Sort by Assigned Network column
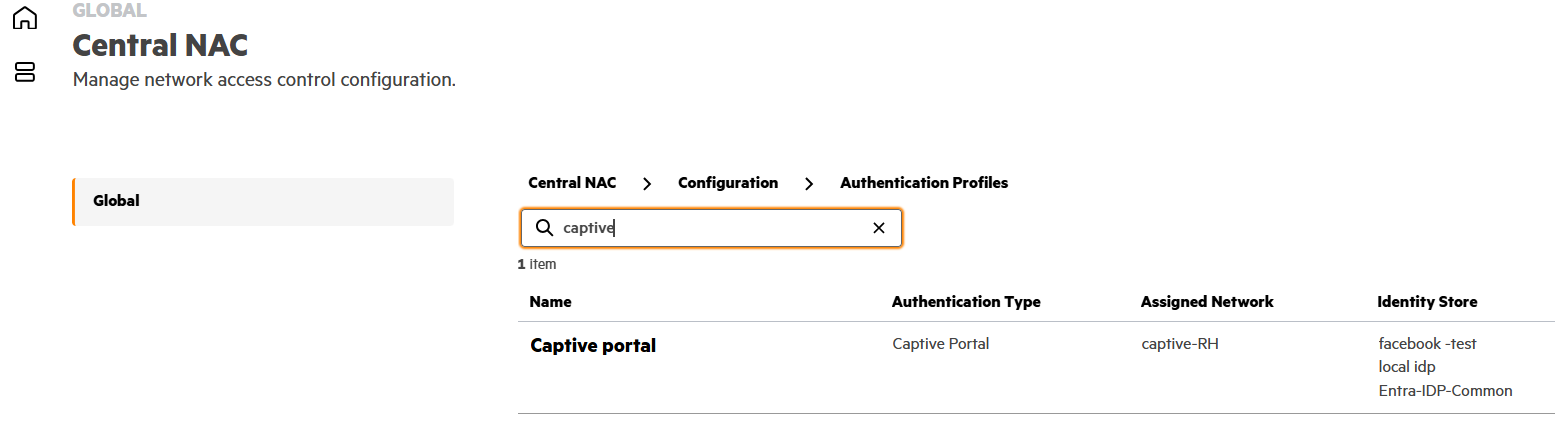This screenshot has width=1555, height=431. coord(1207,301)
